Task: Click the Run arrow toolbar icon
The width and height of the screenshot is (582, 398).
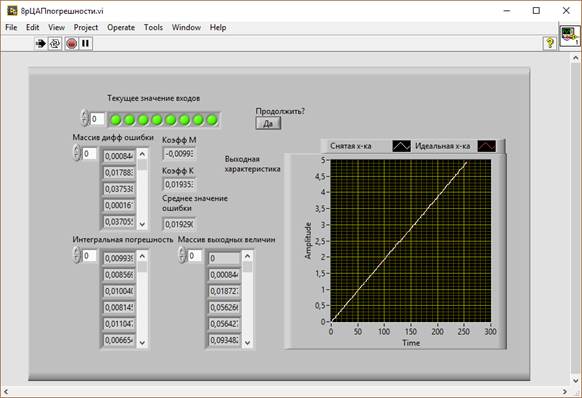Action: [x=40, y=43]
